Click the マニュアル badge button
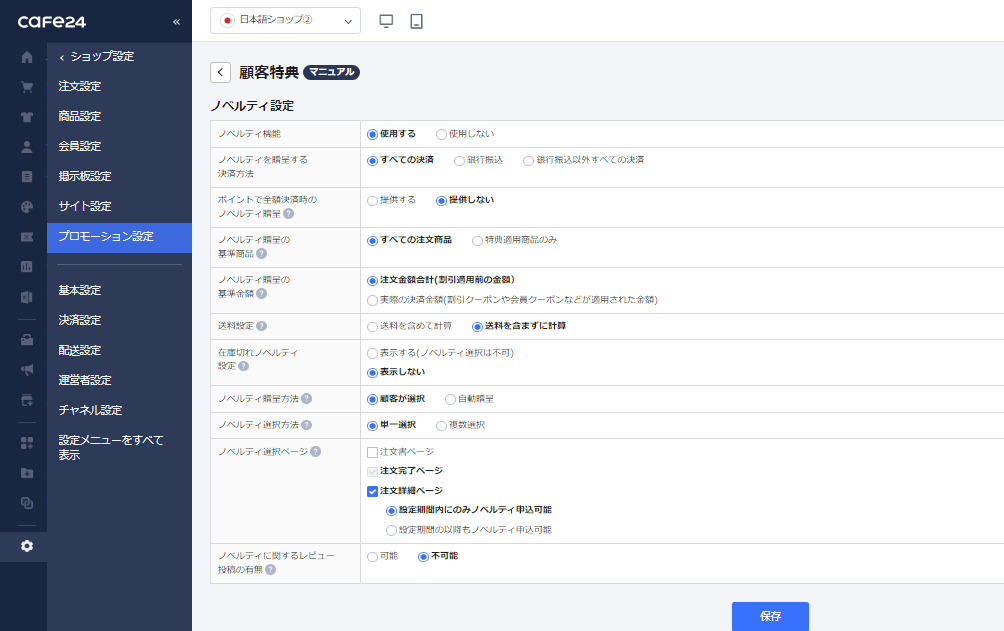Screen dimensions: 1004x631 tap(331, 72)
